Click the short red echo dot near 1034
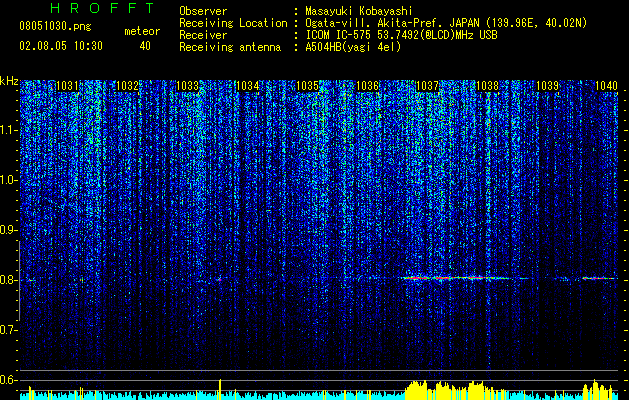629x400 pixels. (x=219, y=280)
